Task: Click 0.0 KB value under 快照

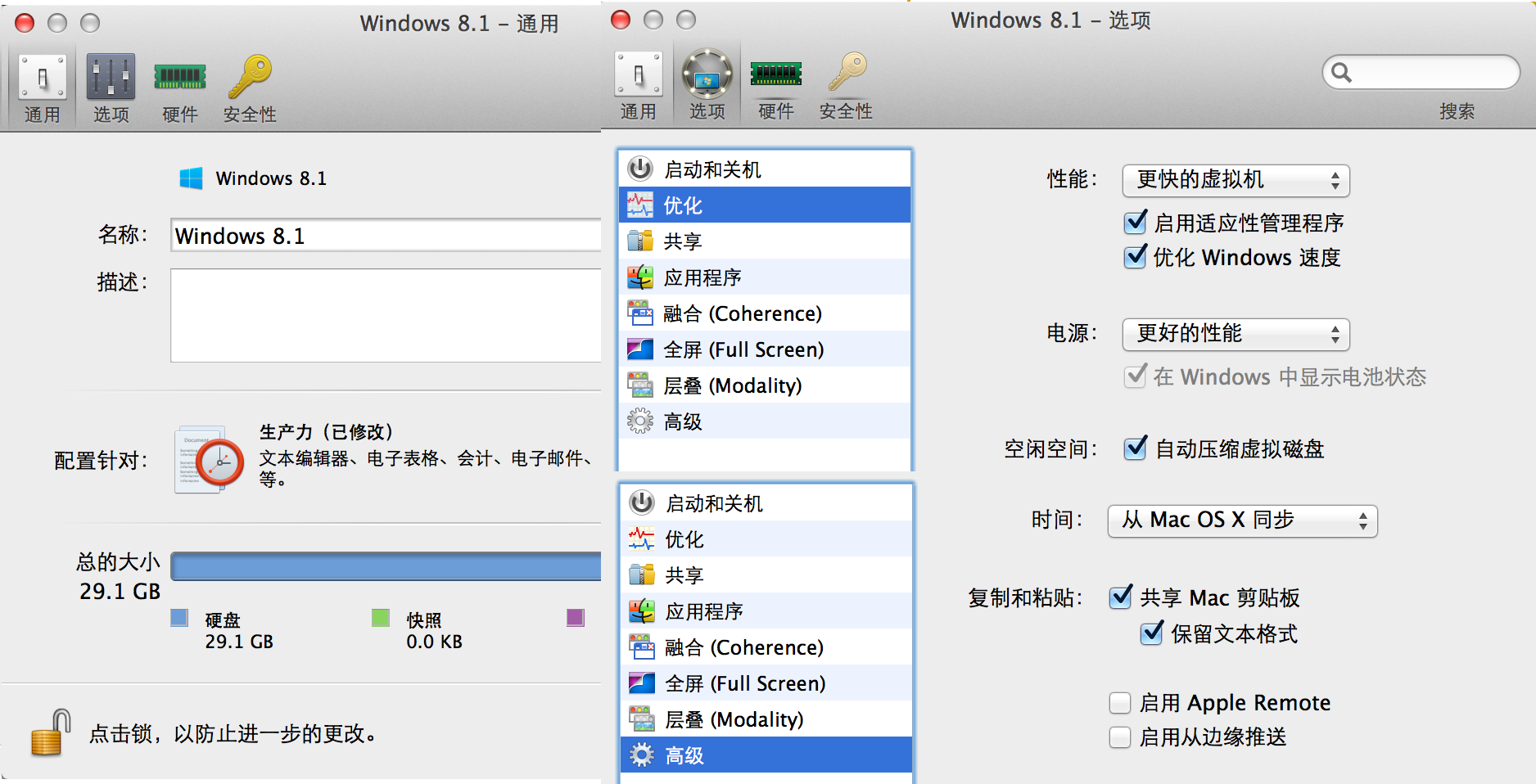Action: [x=435, y=642]
